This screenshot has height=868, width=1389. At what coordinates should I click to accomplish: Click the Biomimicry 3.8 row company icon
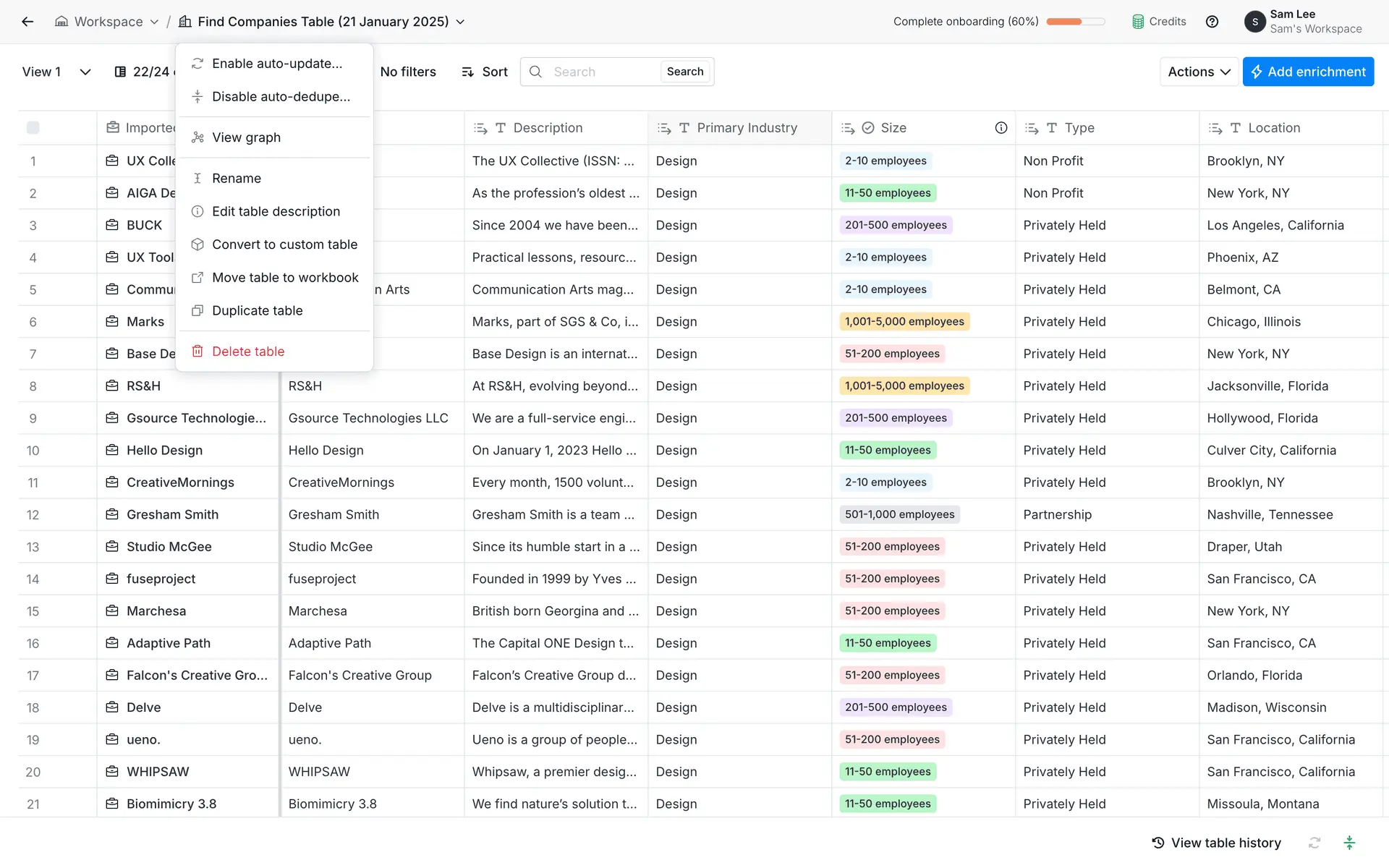coord(112,804)
